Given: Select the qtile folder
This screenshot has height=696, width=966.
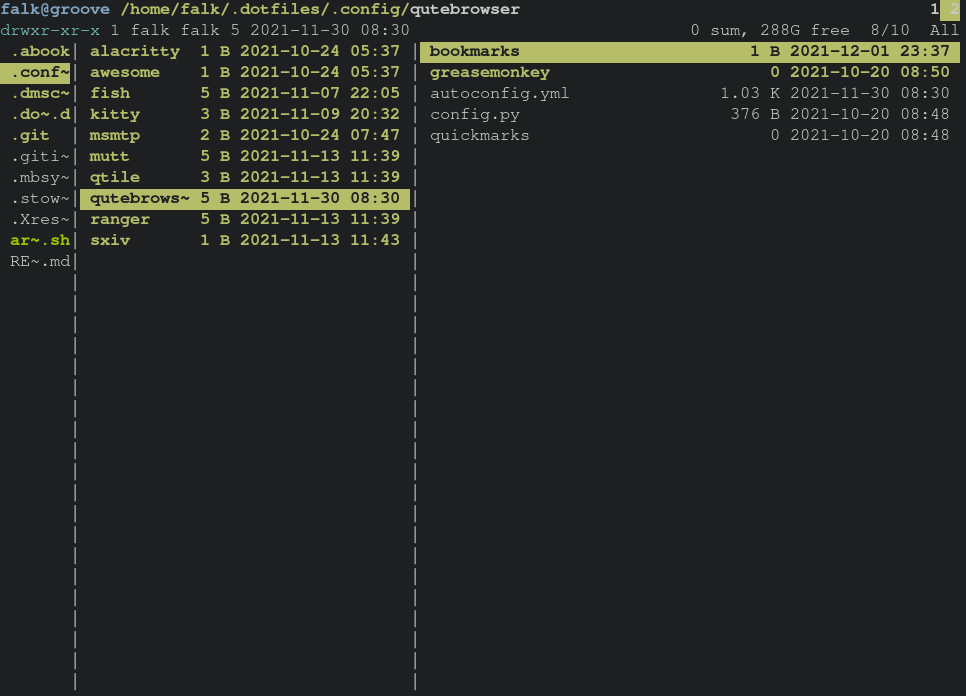Looking at the screenshot, I should [115, 177].
